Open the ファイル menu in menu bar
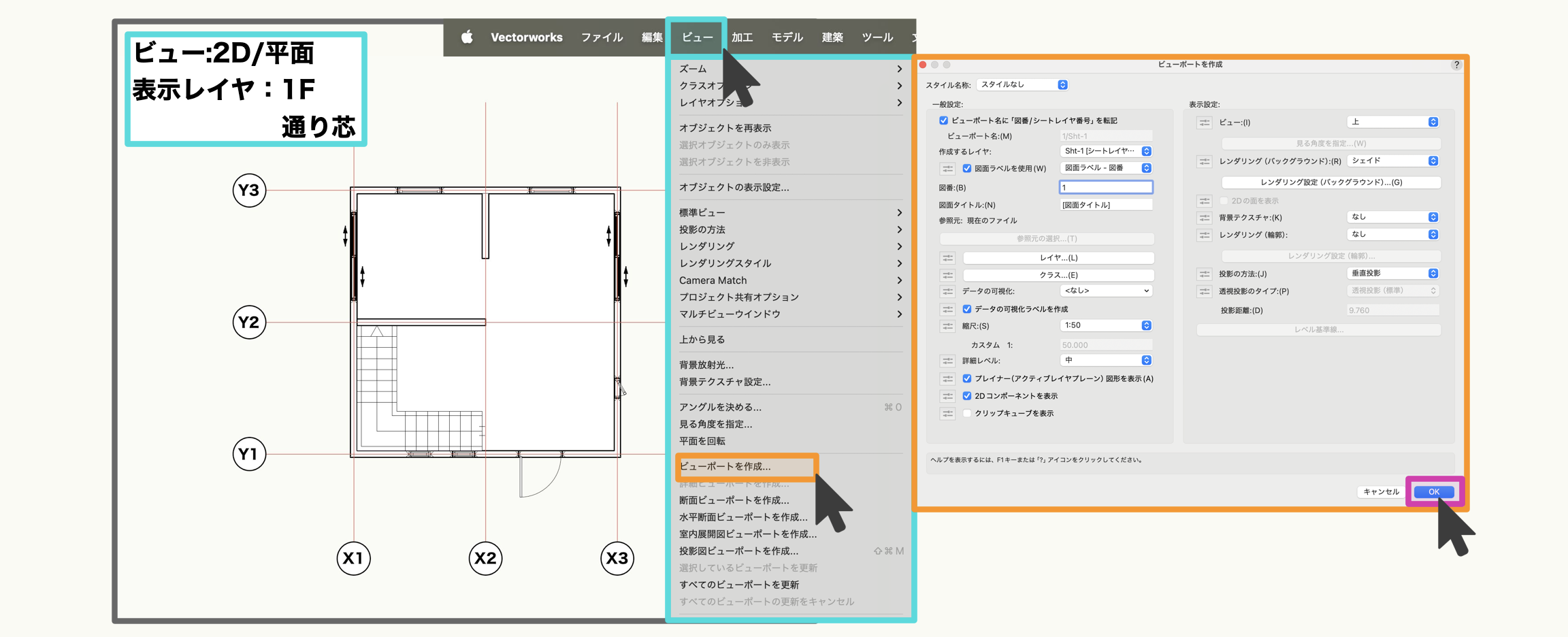Viewport: 1568px width, 637px height. click(602, 37)
